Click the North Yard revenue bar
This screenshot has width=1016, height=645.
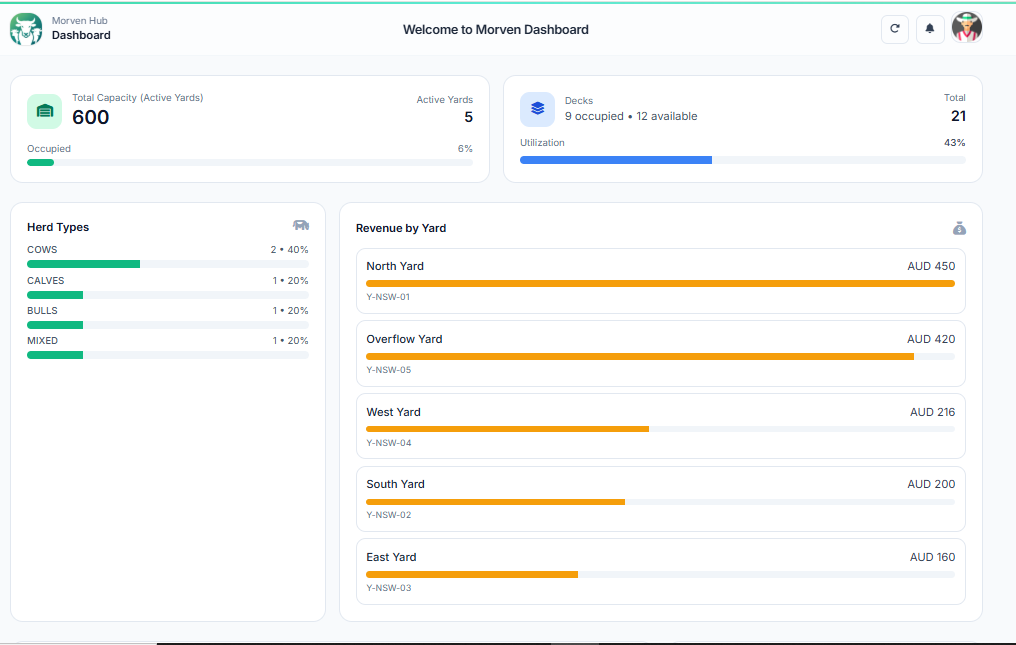coord(660,283)
